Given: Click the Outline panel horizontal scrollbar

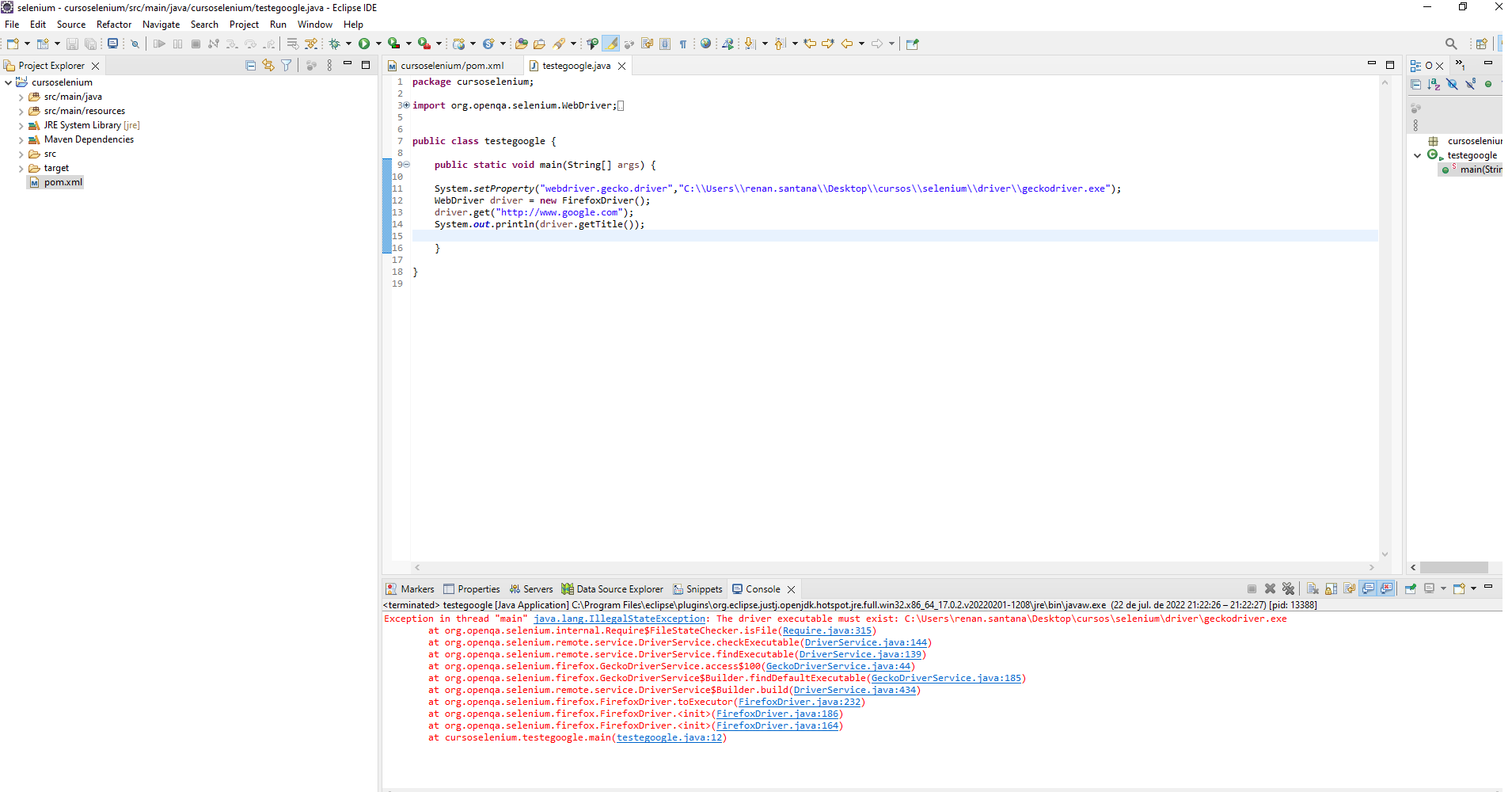Looking at the screenshot, I should coord(1453,567).
